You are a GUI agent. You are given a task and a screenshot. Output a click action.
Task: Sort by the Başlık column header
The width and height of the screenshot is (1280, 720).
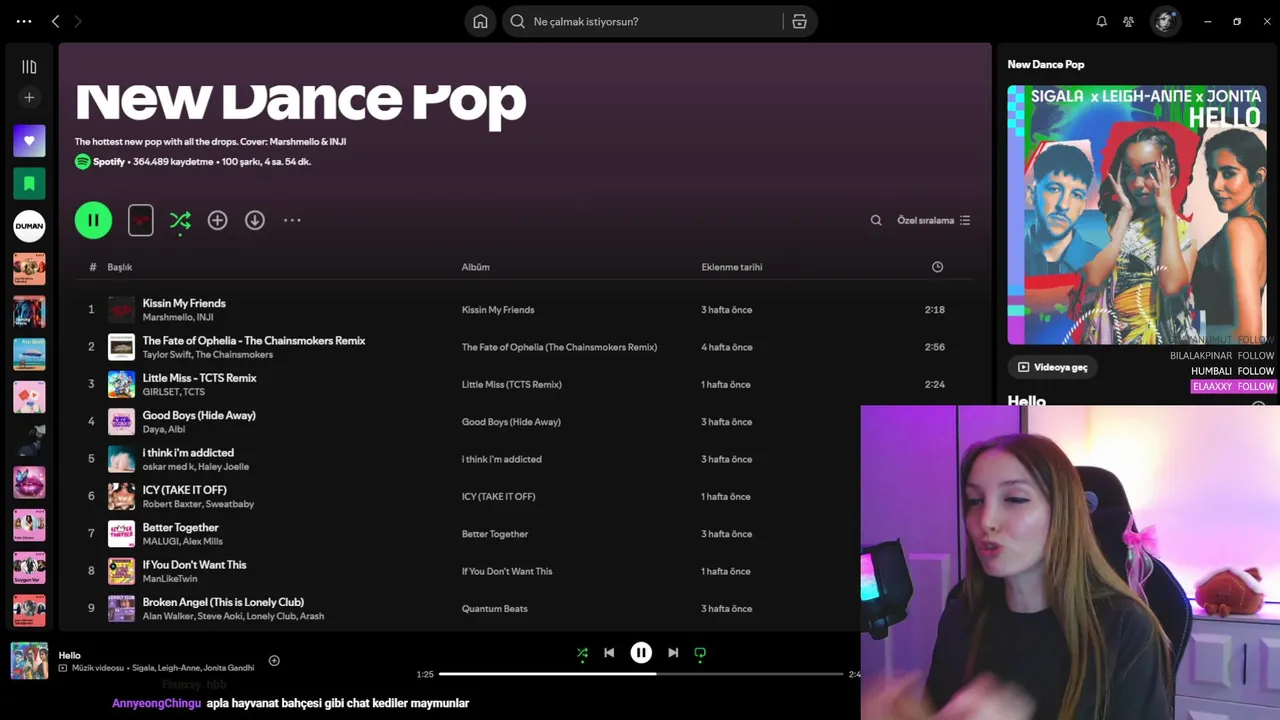click(x=120, y=267)
